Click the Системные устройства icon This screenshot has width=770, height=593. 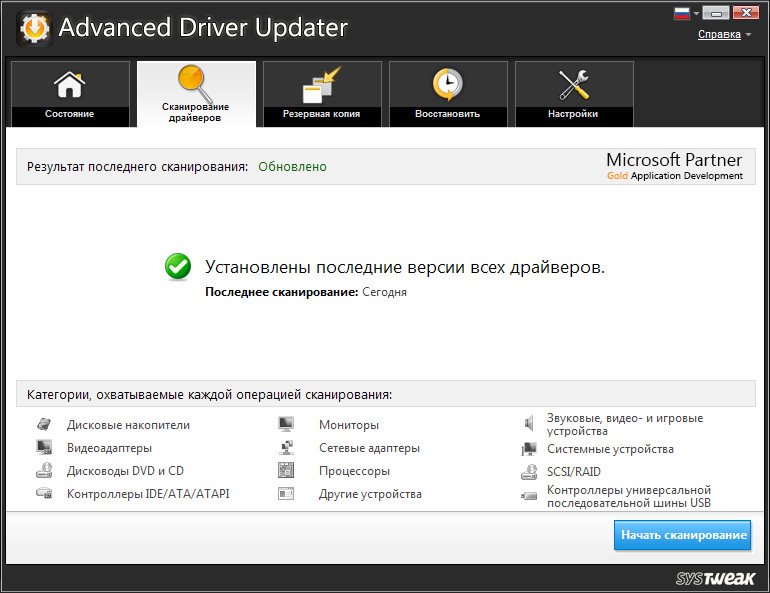coord(529,449)
